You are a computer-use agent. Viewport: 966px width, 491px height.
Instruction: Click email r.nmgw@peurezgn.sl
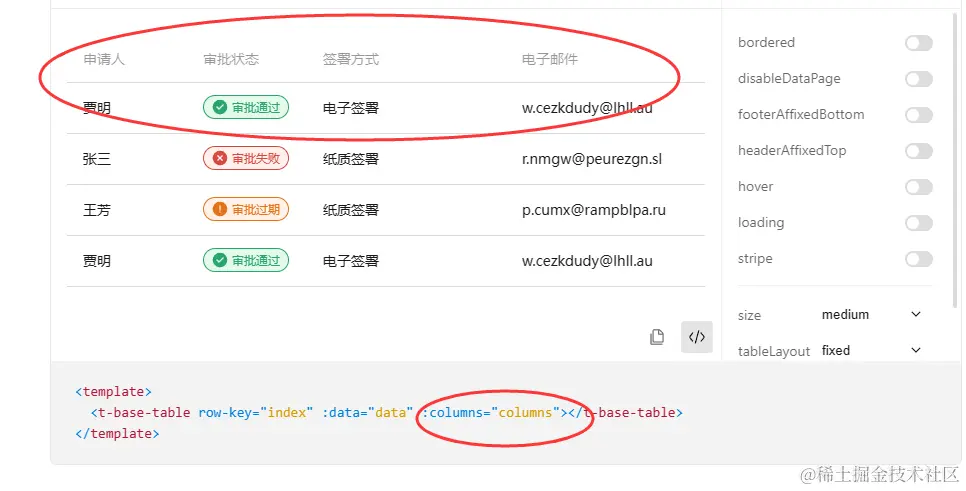pyautogui.click(x=592, y=159)
